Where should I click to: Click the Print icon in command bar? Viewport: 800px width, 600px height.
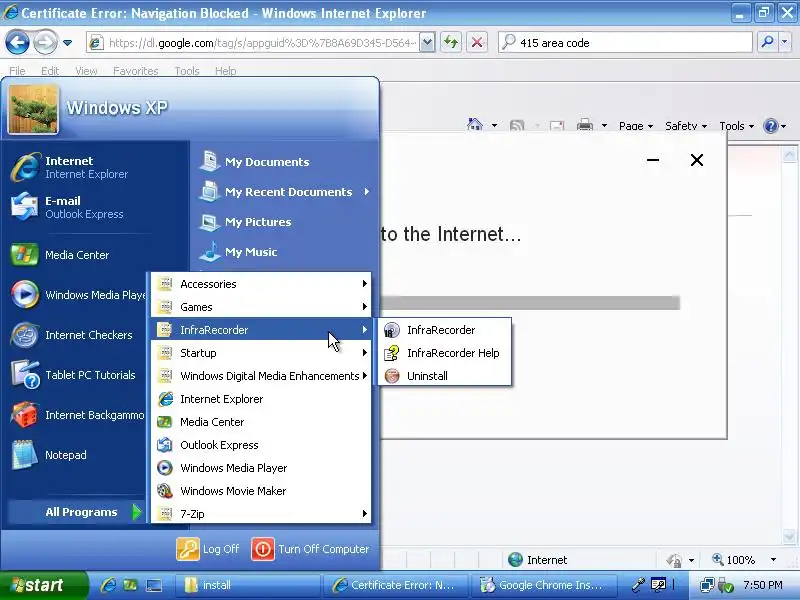(x=585, y=125)
